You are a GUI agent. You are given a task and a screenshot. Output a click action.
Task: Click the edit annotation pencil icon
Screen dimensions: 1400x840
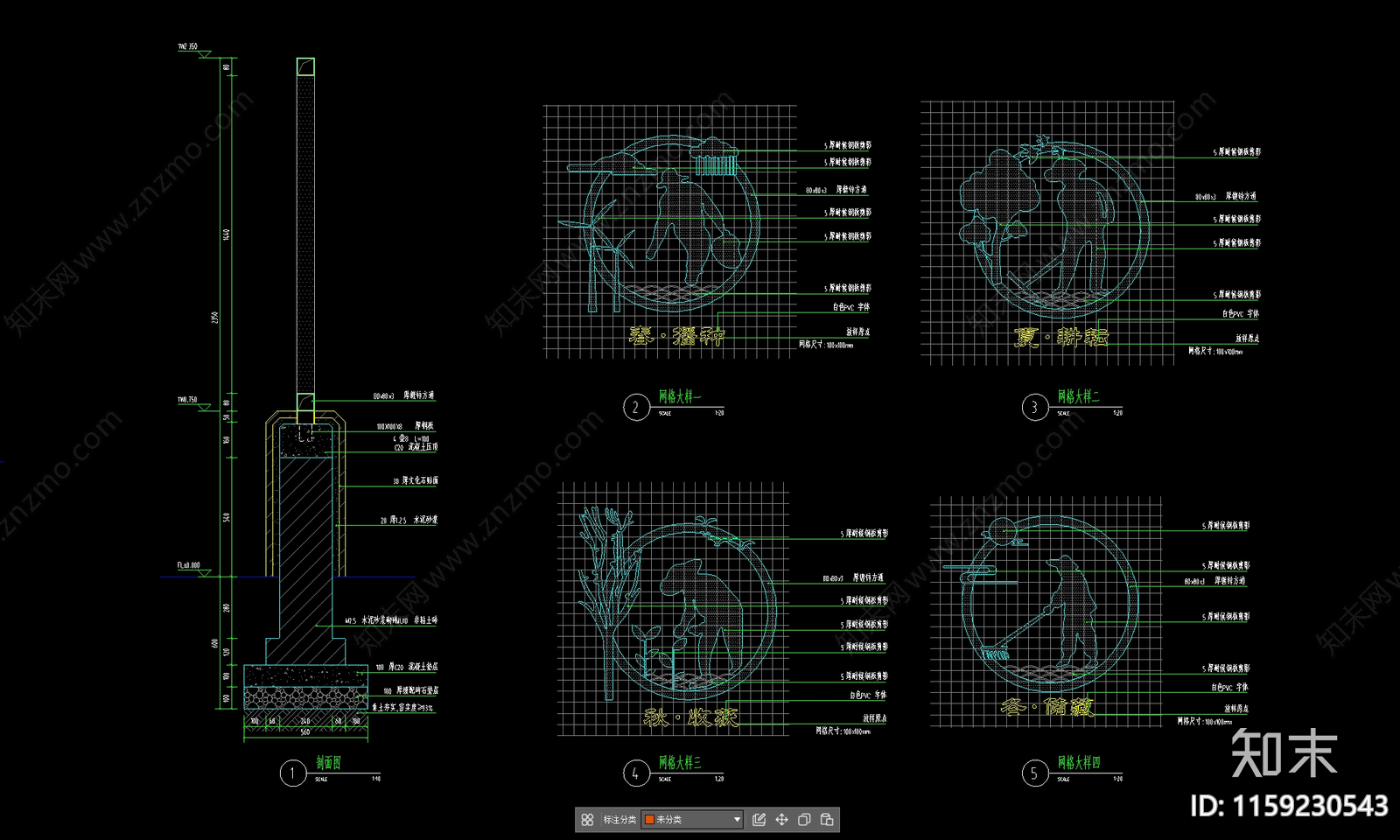coord(759,820)
